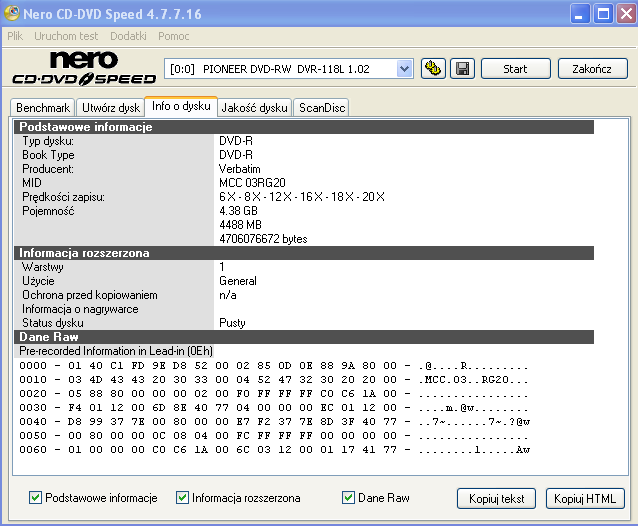Click the Nero app icon in title bar

click(12, 13)
